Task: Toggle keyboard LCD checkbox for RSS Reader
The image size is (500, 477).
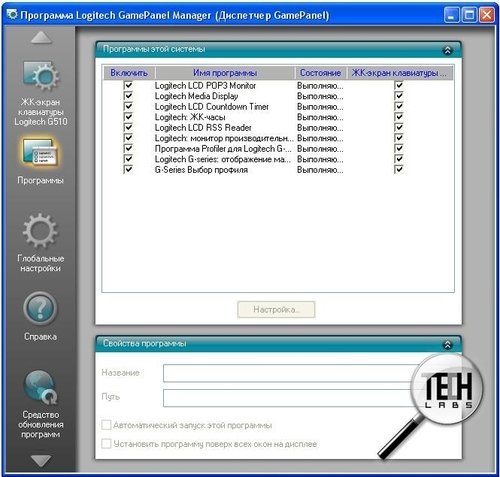Action: [x=399, y=127]
